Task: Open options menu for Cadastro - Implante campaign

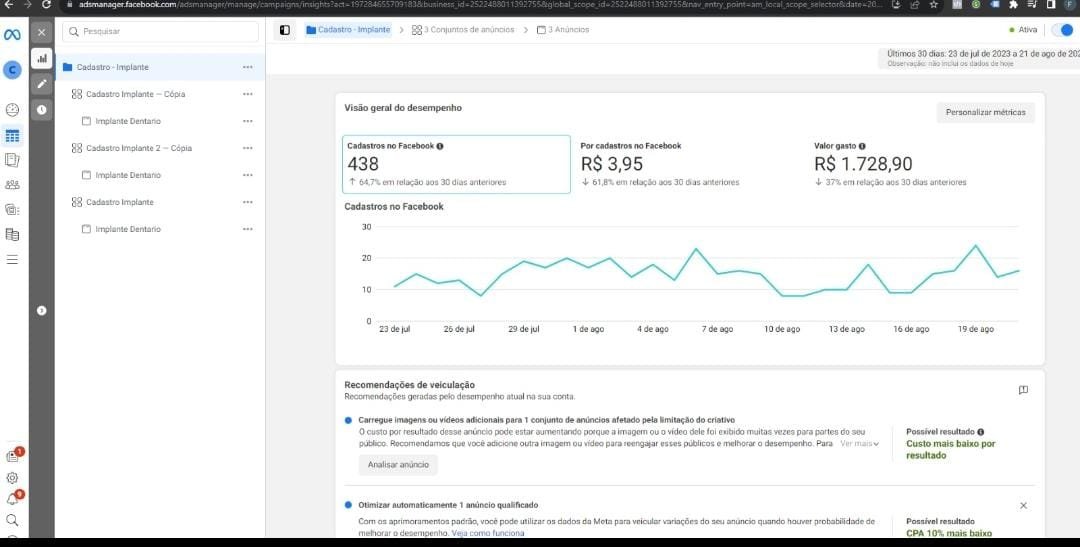Action: click(247, 67)
